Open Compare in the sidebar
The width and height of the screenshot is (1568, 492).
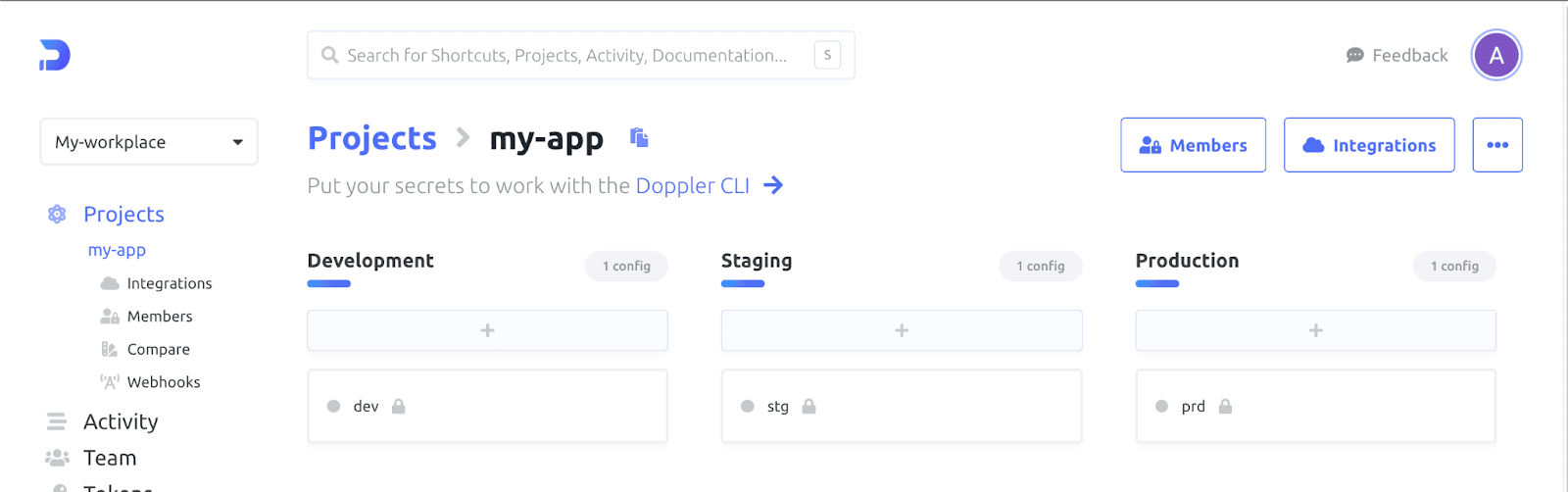click(158, 349)
